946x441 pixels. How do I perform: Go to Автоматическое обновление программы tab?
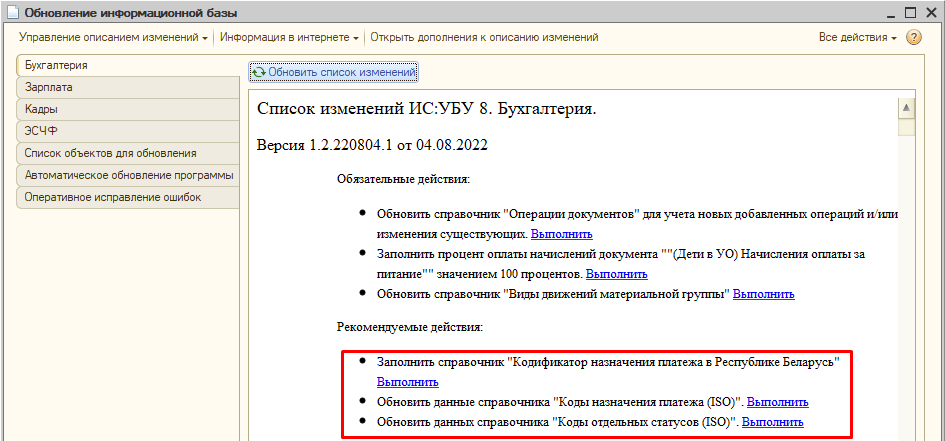pyautogui.click(x=128, y=175)
